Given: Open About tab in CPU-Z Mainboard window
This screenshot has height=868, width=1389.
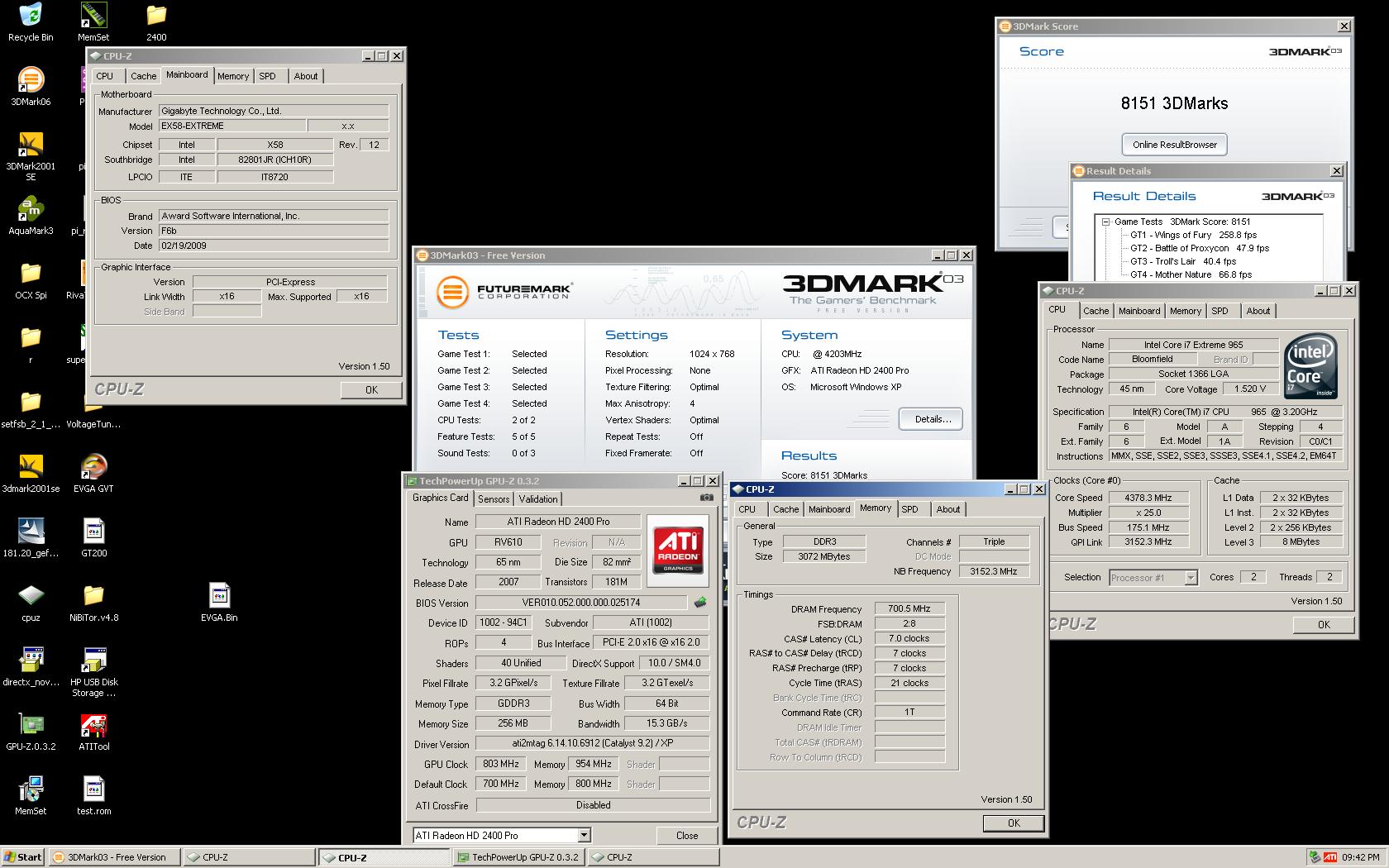Looking at the screenshot, I should (x=306, y=76).
